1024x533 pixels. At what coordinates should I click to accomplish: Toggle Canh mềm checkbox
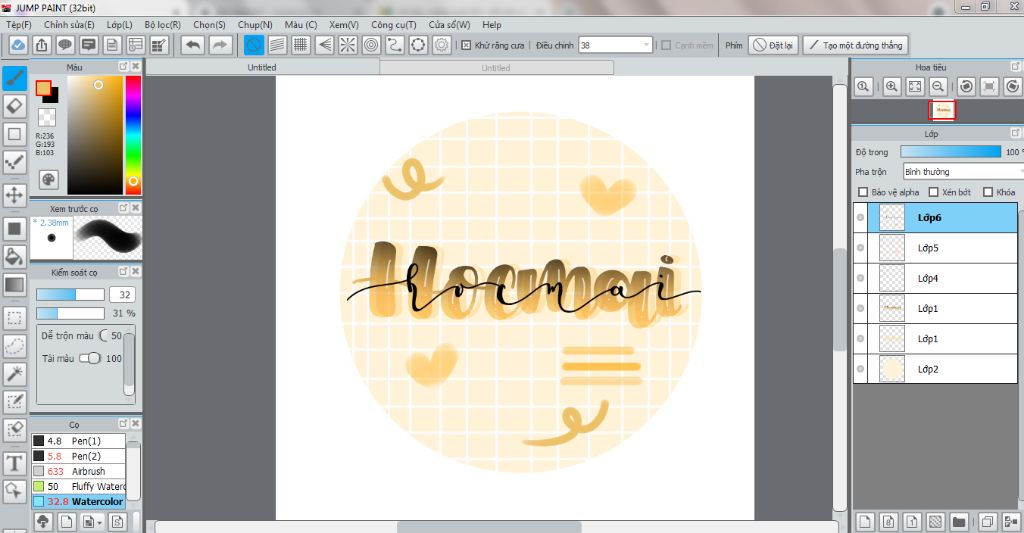coord(666,45)
